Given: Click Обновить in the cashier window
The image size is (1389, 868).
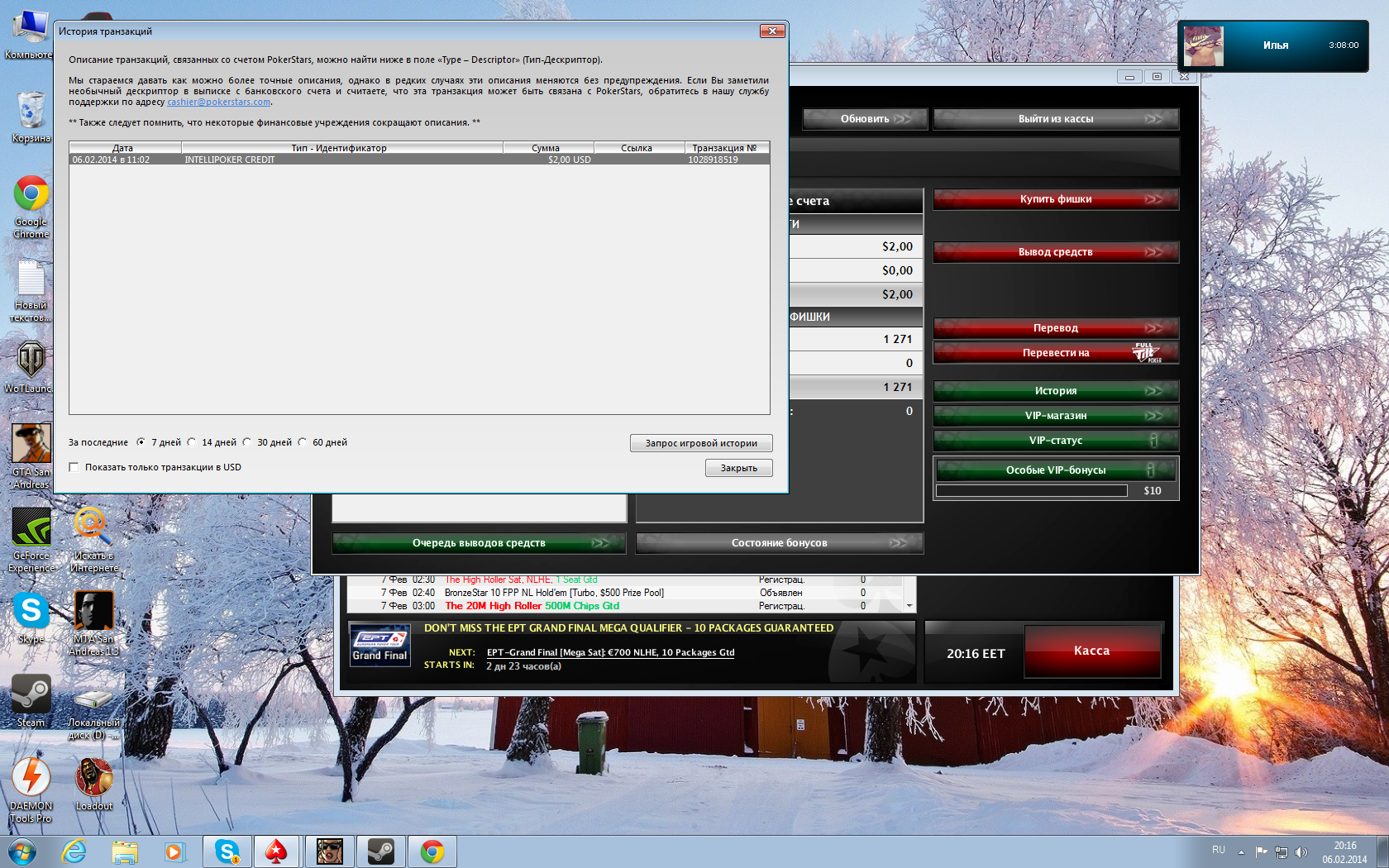Looking at the screenshot, I should pyautogui.click(x=866, y=119).
